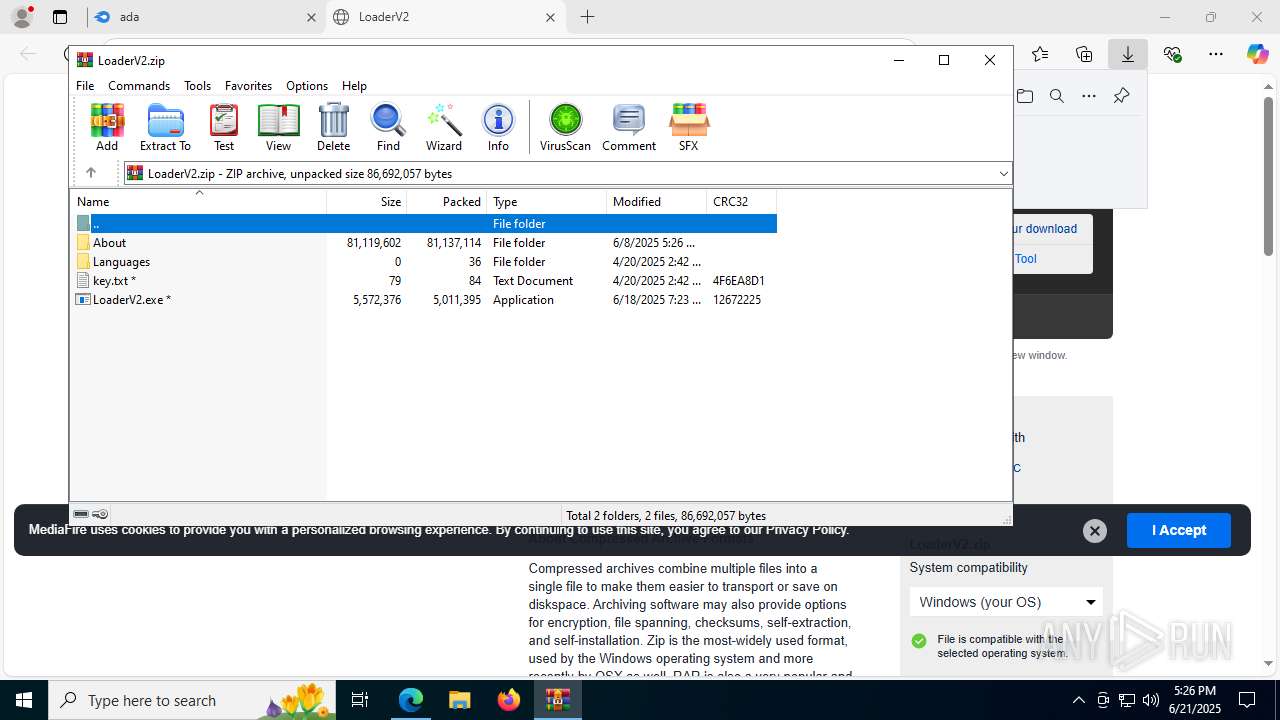This screenshot has width=1280, height=720.
Task: Open browser Favorites star icon
Action: [x=1040, y=54]
